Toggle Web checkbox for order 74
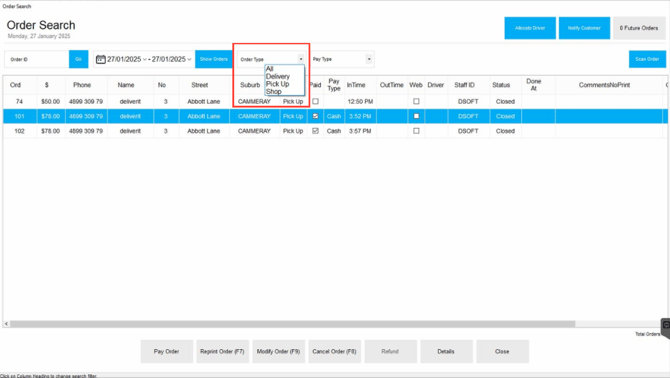Image resolution: width=670 pixels, height=378 pixels. click(416, 102)
